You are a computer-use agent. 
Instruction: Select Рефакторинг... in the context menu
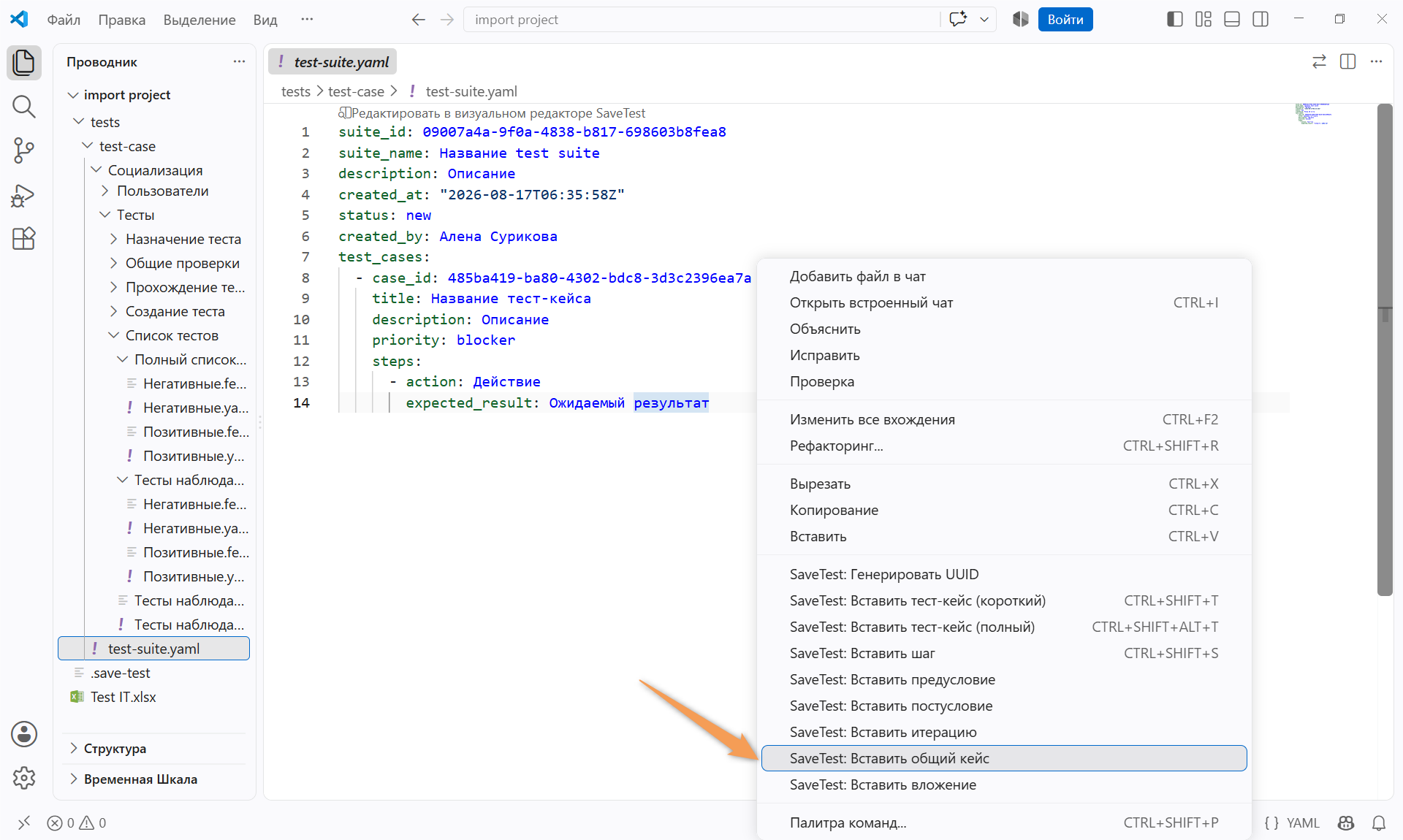click(1004, 446)
